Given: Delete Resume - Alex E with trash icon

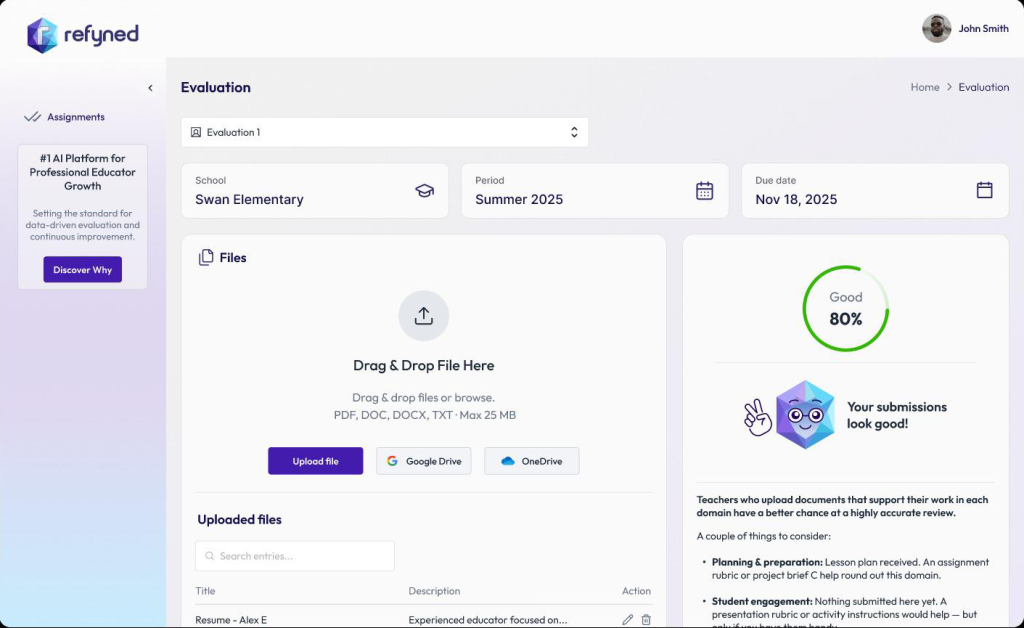Looking at the screenshot, I should point(646,620).
